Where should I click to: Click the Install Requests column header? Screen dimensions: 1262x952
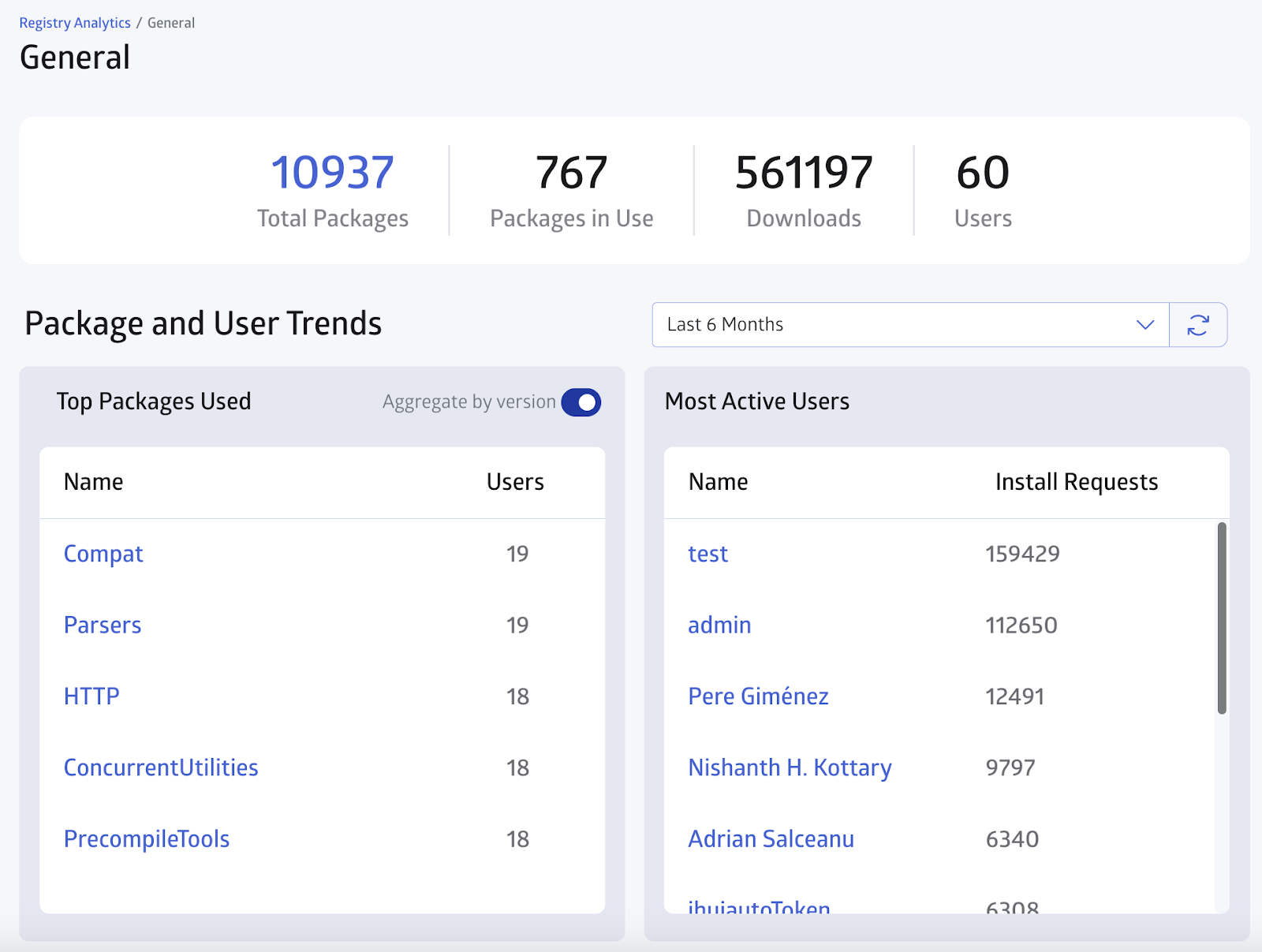pyautogui.click(x=1077, y=482)
